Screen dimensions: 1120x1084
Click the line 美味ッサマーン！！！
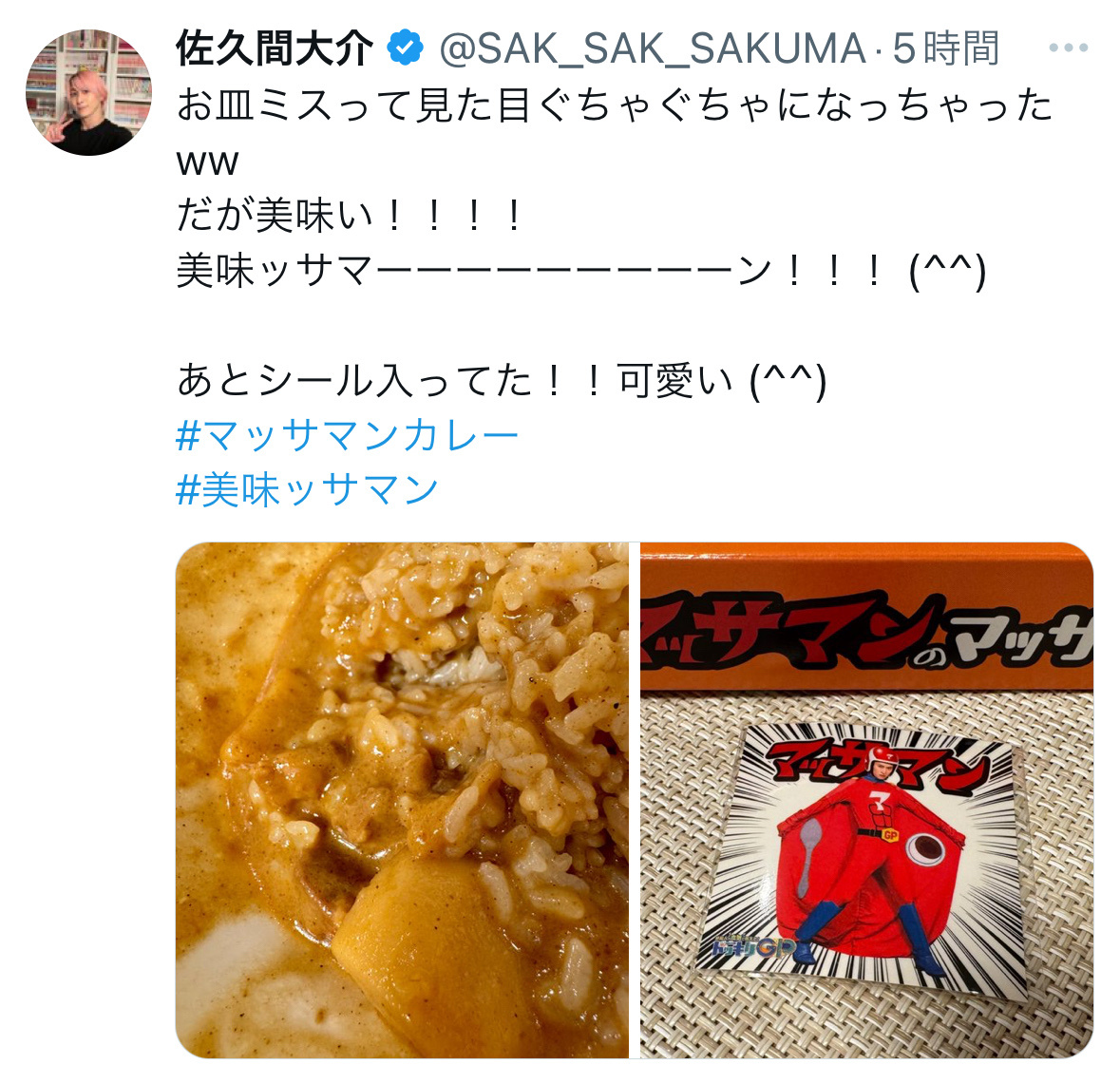tap(580, 271)
